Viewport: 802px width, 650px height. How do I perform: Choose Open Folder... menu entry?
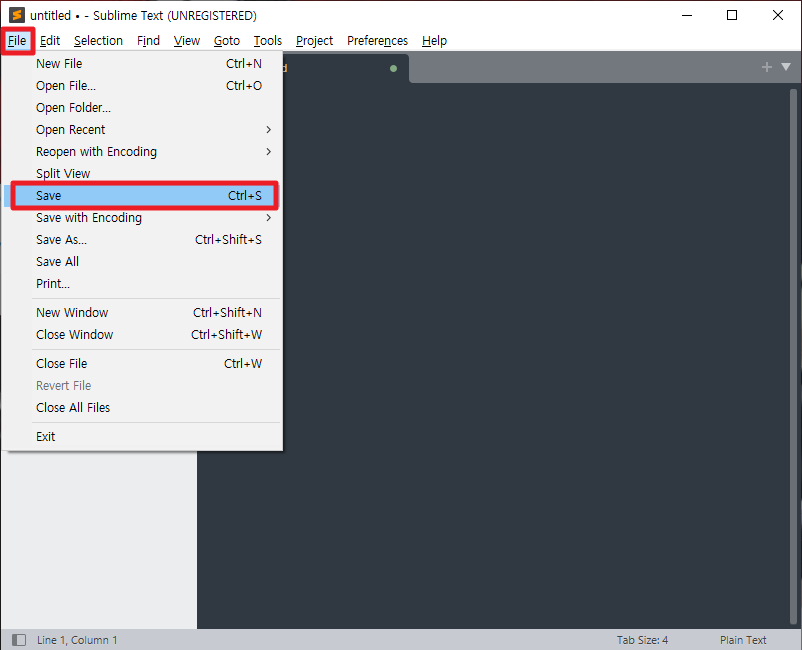click(x=142, y=107)
